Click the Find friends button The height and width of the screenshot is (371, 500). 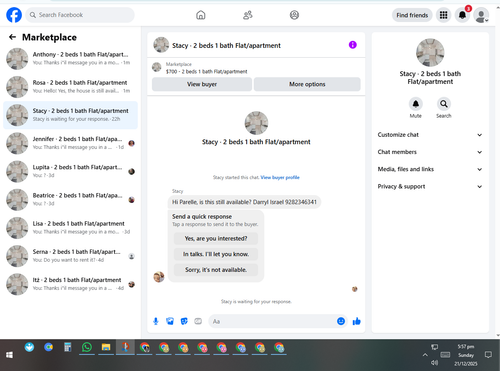412,15
